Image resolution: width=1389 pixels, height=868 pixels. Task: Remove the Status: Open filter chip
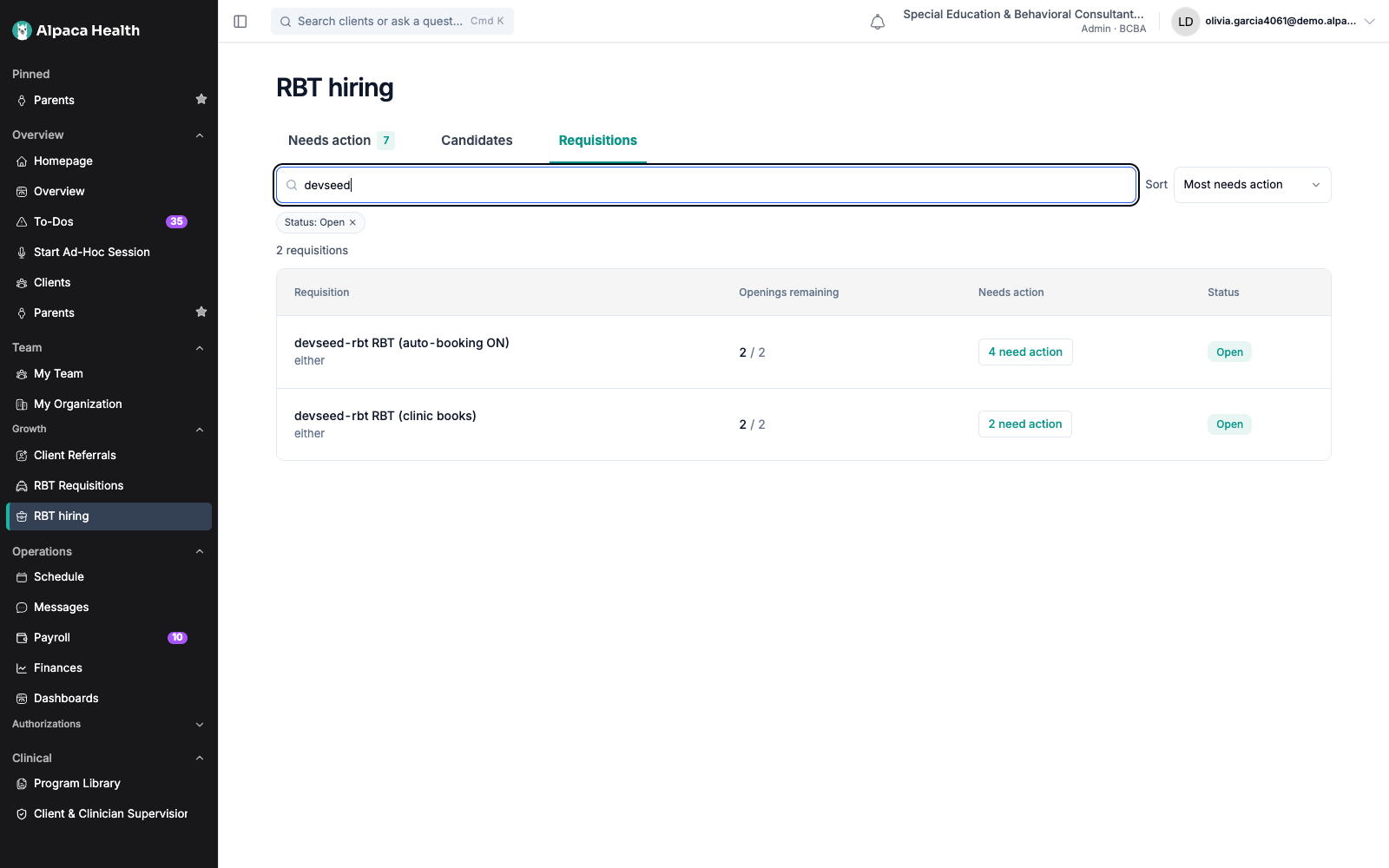tap(352, 223)
